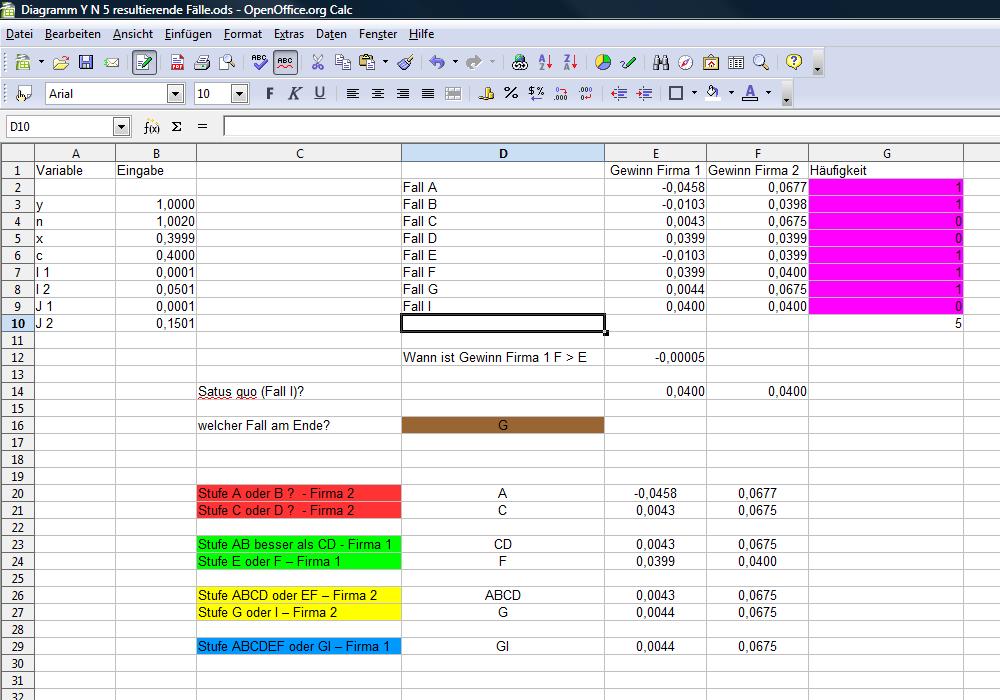Expand the font size dropdown
Viewport: 1000px width, 700px height.
(239, 93)
